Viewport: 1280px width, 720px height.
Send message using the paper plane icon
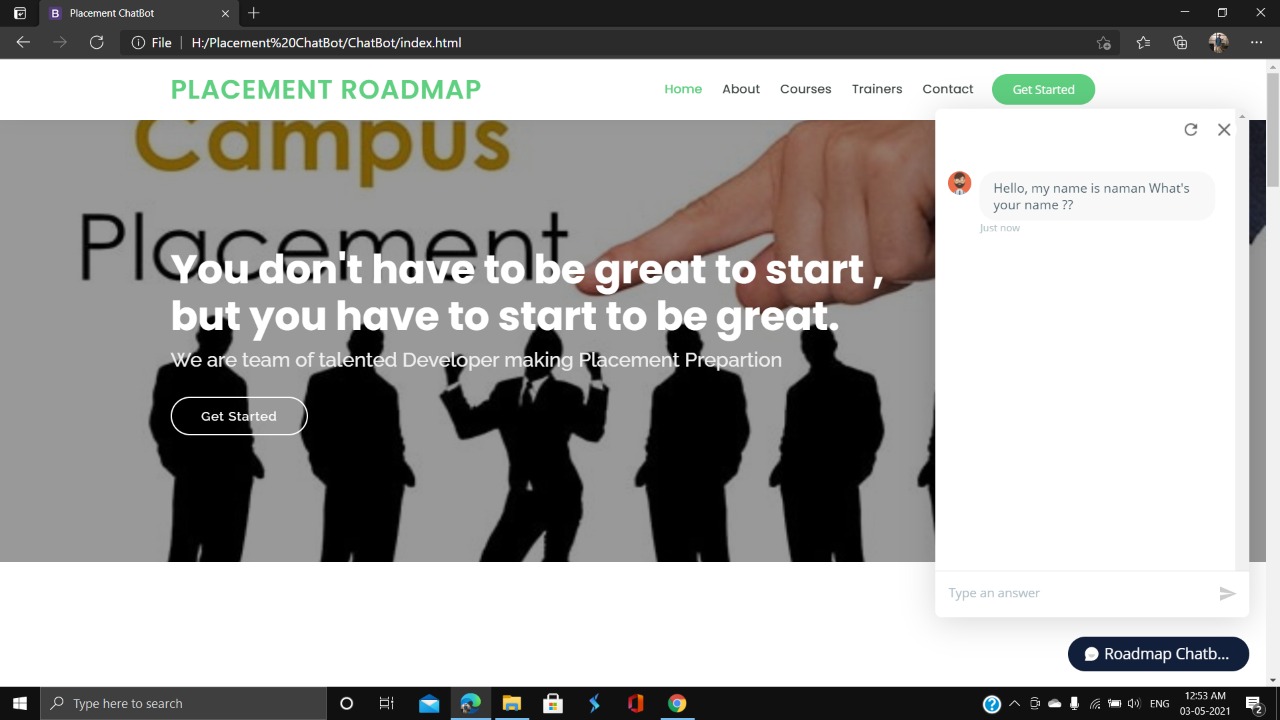tap(1228, 594)
